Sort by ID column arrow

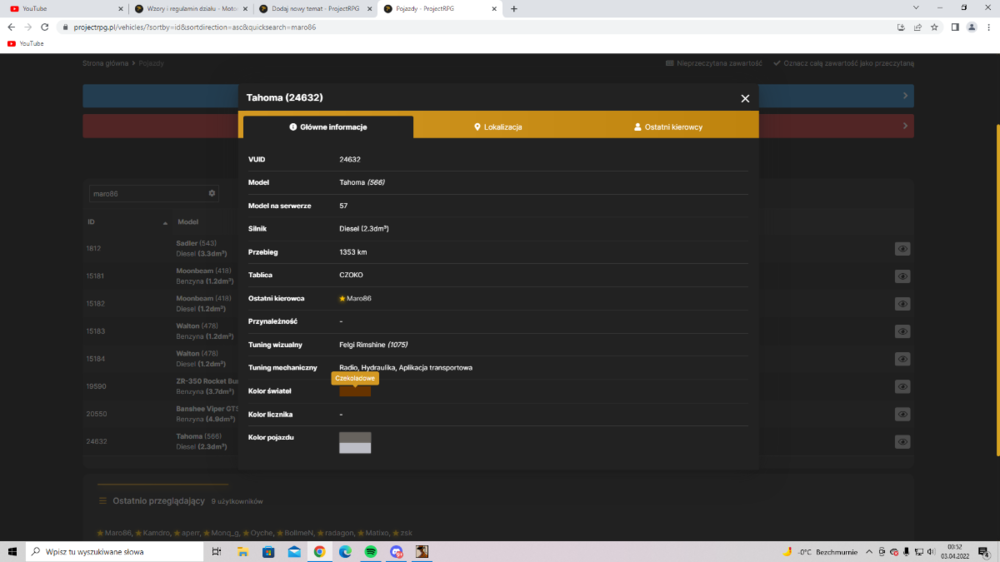pos(165,223)
